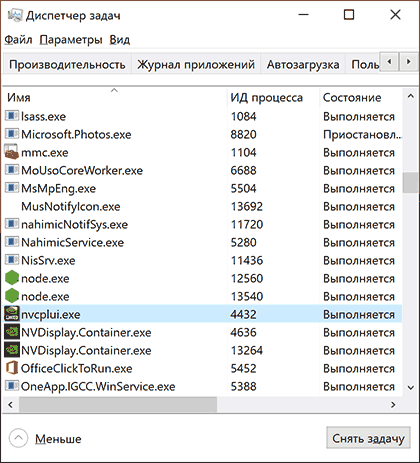Select the MoUsoCoreWorker.exe process name
The image size is (420, 463).
82,170
